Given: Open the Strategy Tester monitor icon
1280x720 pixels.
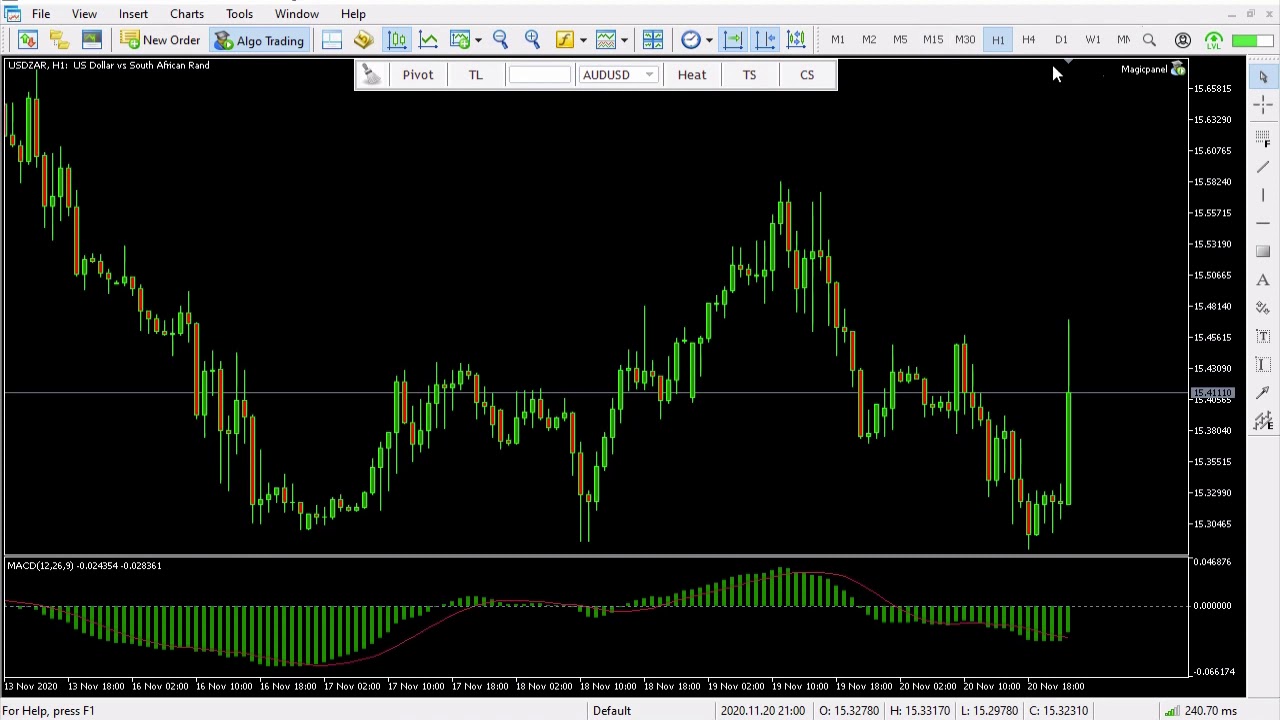Looking at the screenshot, I should pyautogui.click(x=91, y=40).
